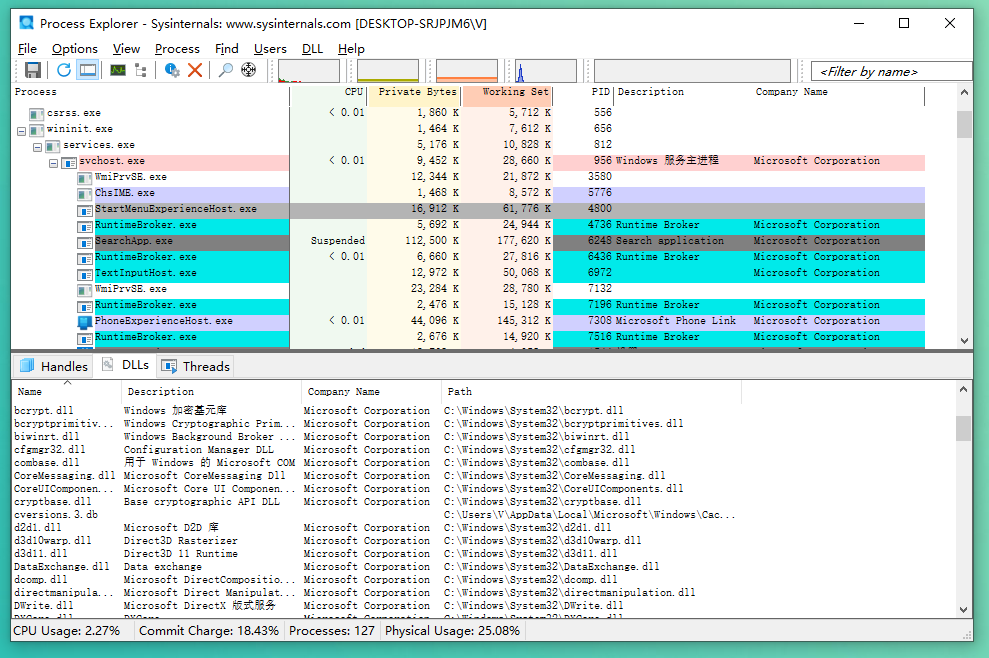
Task: Switch to the DLLs tab
Action: [126, 365]
